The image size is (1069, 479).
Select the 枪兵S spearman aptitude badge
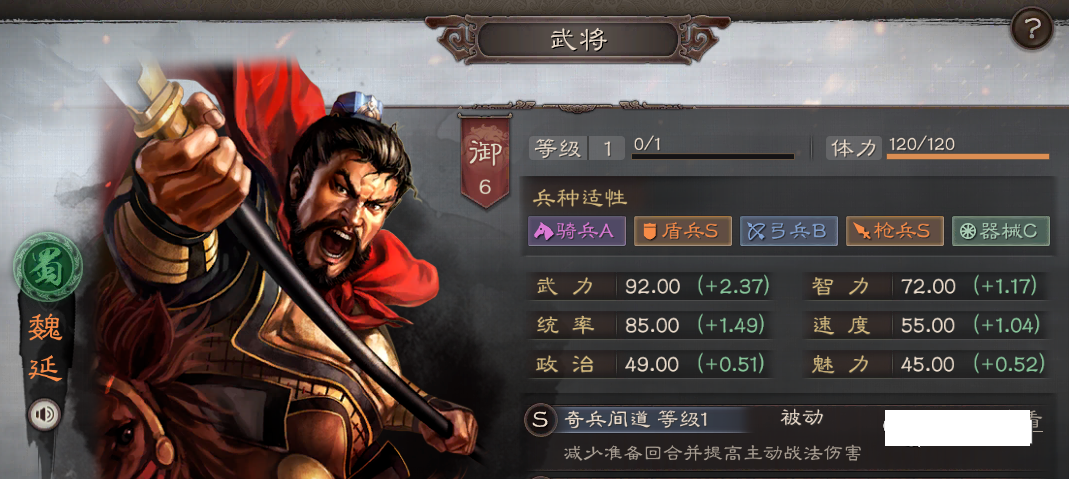894,232
